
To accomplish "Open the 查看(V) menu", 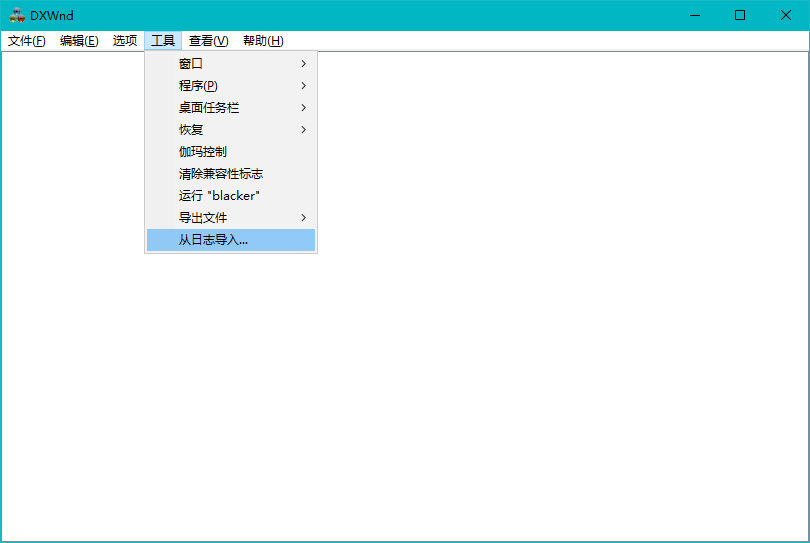I will (x=208, y=41).
